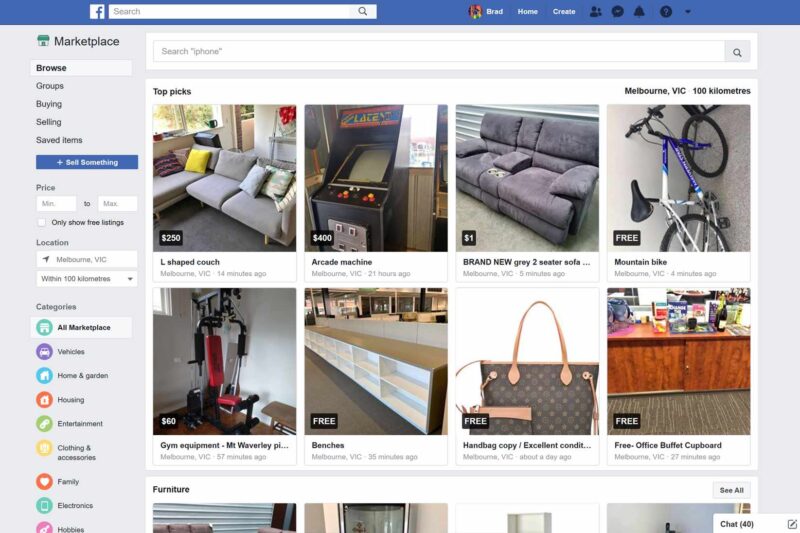Open the account dropdown arrow in top bar

[x=688, y=11]
